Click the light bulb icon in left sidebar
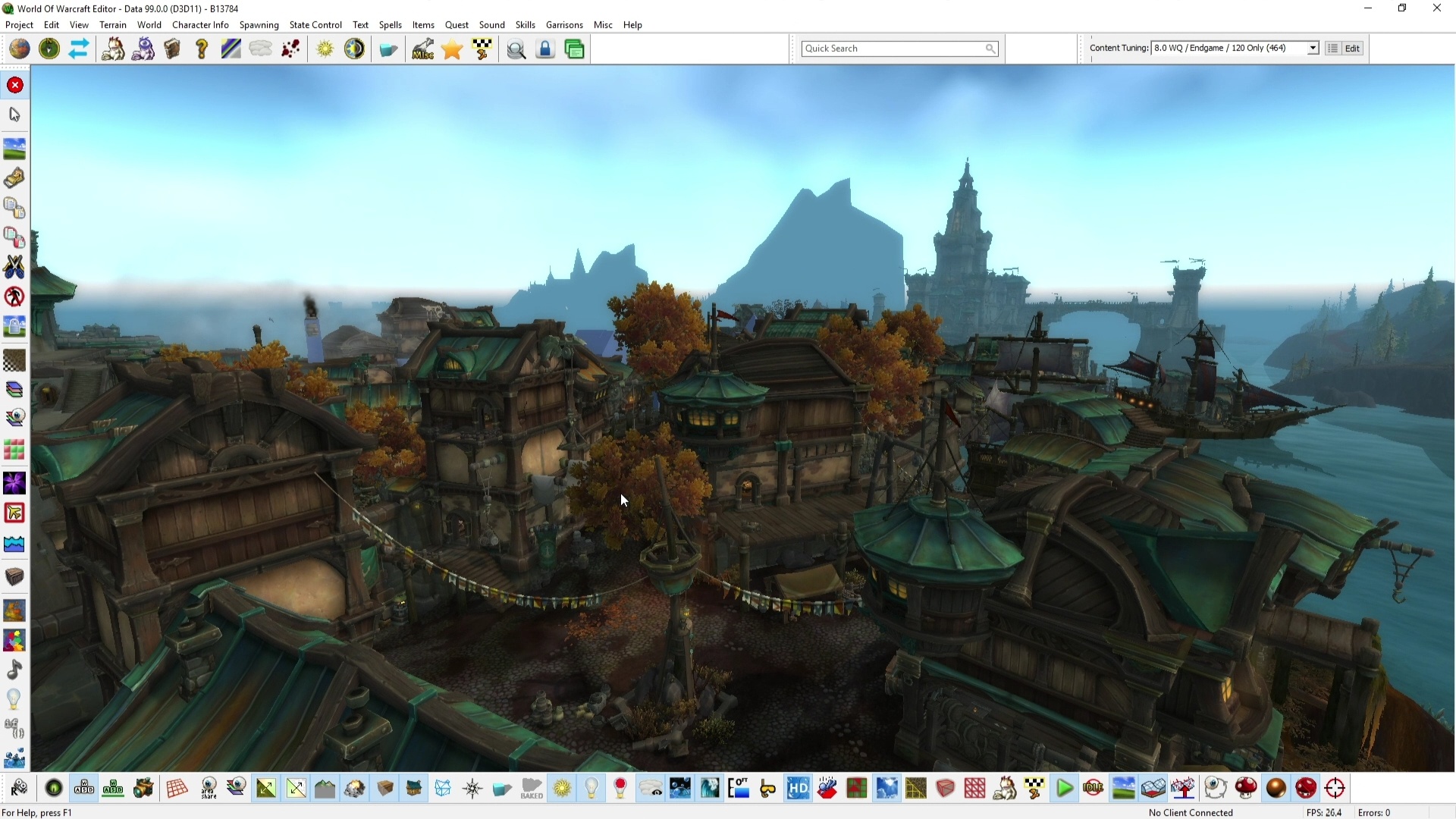 pos(14,699)
